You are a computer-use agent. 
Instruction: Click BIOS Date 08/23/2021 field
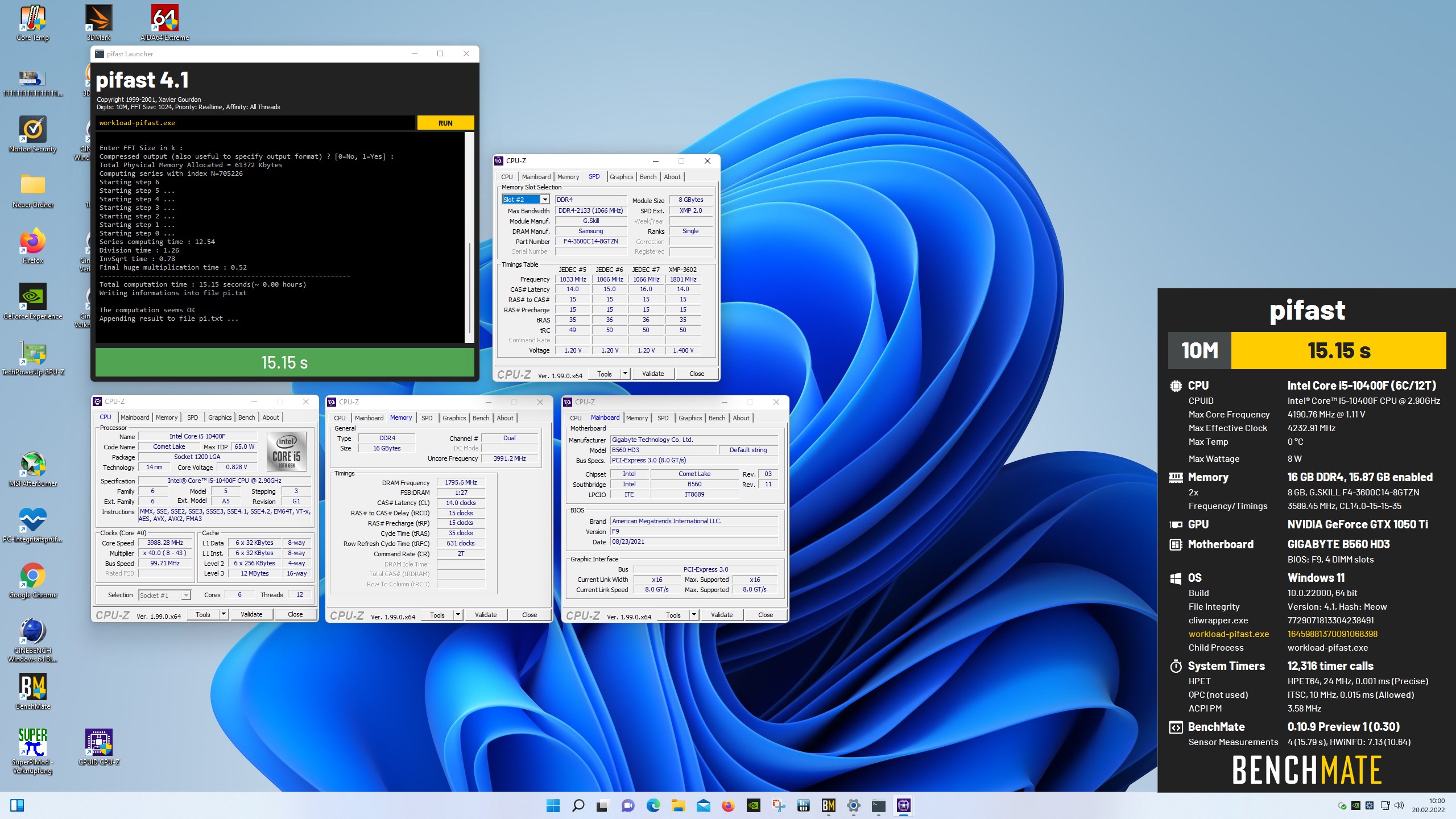tap(694, 541)
